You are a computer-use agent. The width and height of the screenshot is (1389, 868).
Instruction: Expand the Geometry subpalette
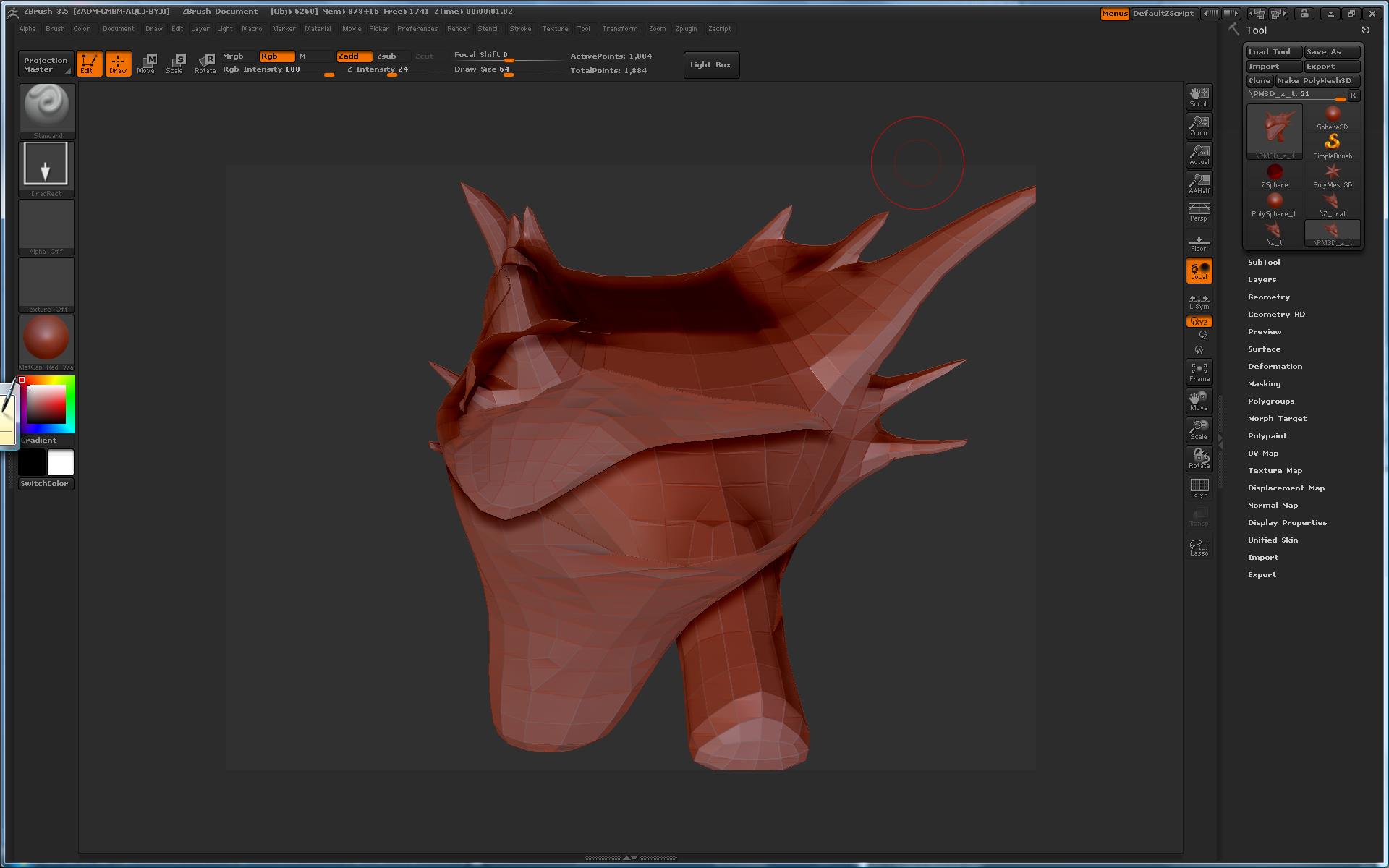[x=1268, y=297]
